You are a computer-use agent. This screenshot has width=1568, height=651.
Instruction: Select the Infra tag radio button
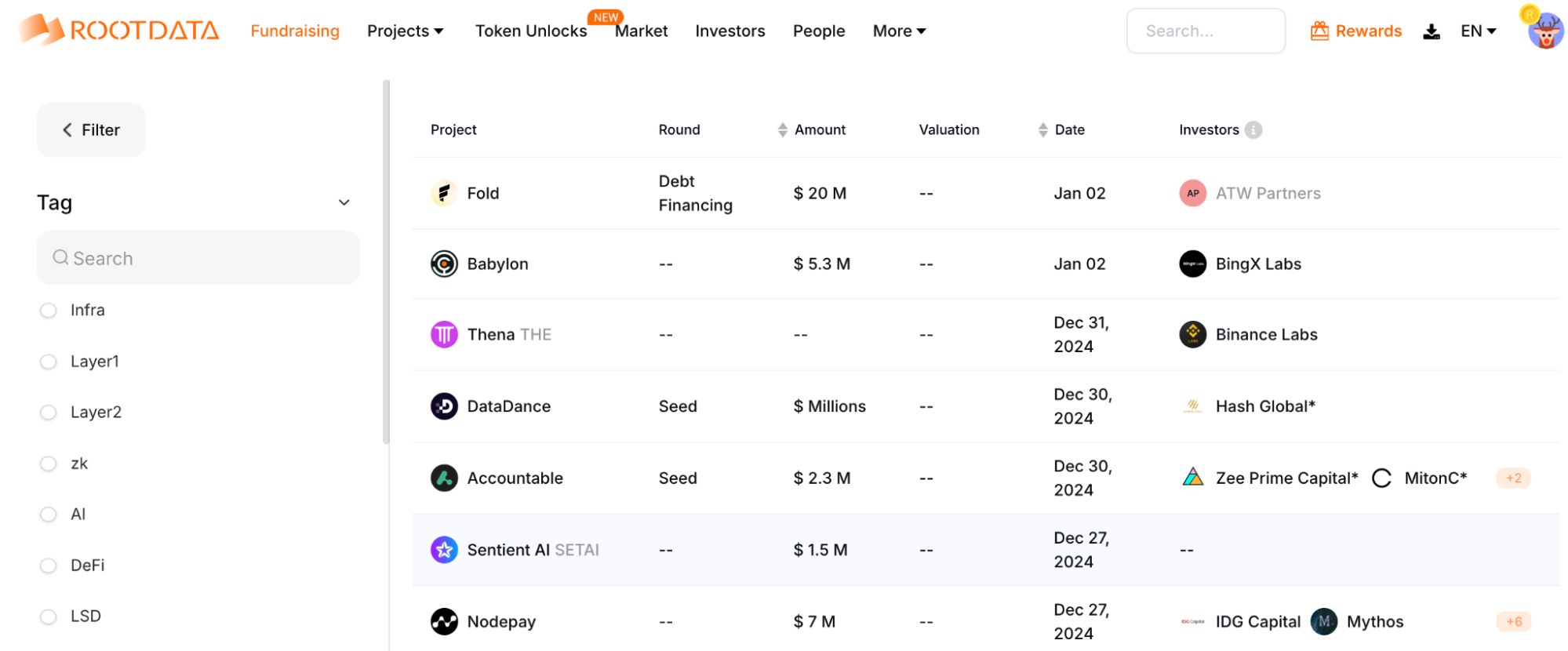coord(49,311)
